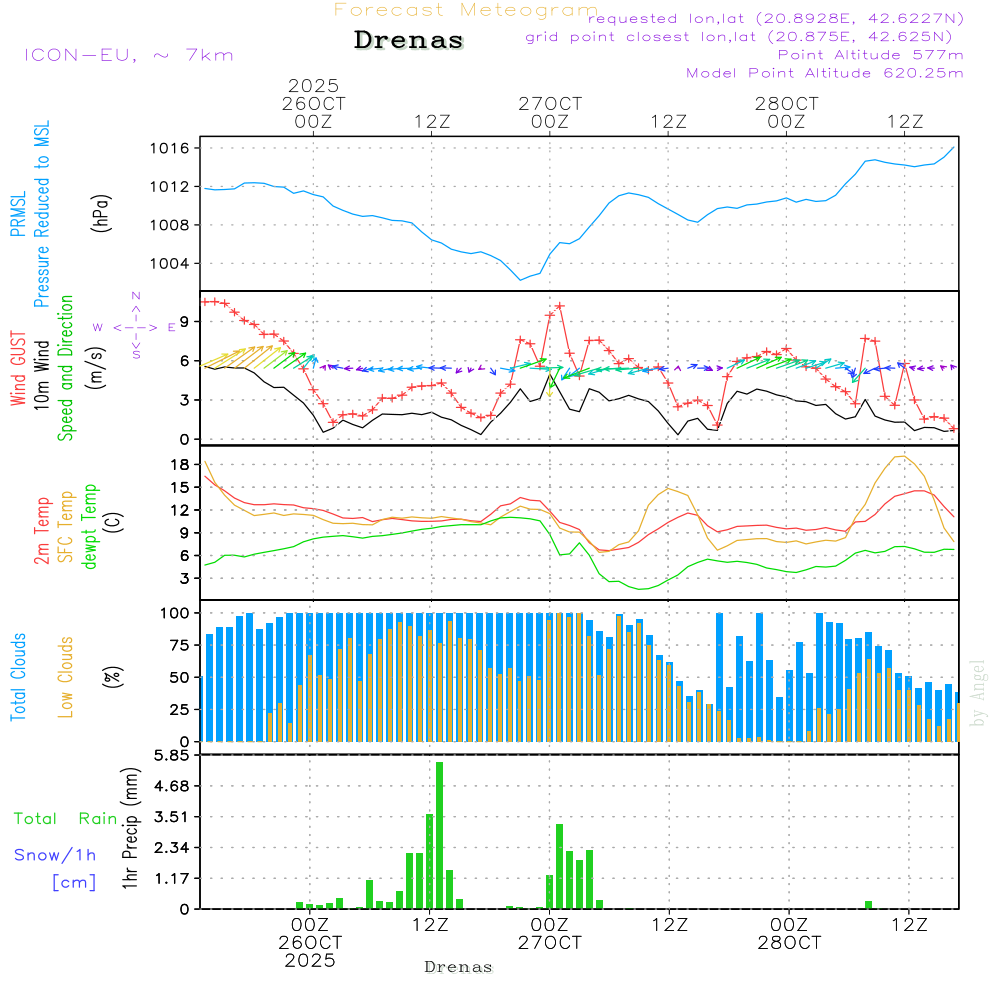The width and height of the screenshot is (1000, 1000).
Task: Click the SFC temperature peak on 28OCT
Action: 901,456
